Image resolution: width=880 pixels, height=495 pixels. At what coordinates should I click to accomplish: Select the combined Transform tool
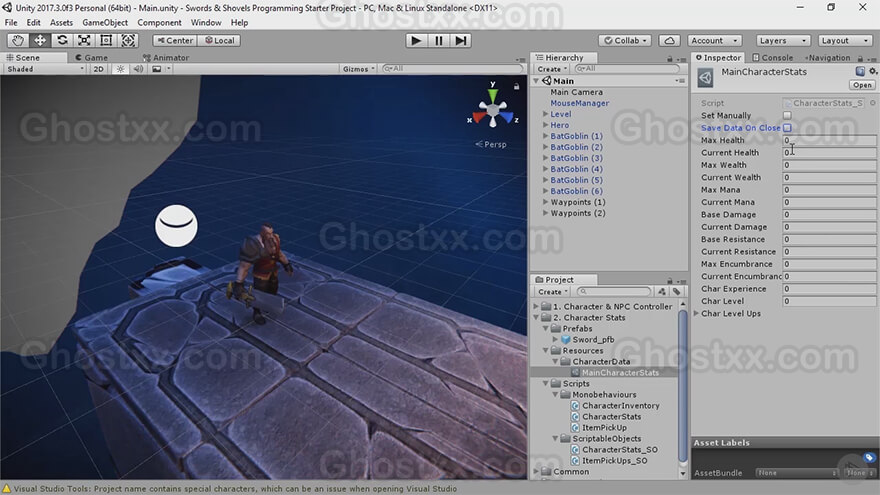coord(128,40)
